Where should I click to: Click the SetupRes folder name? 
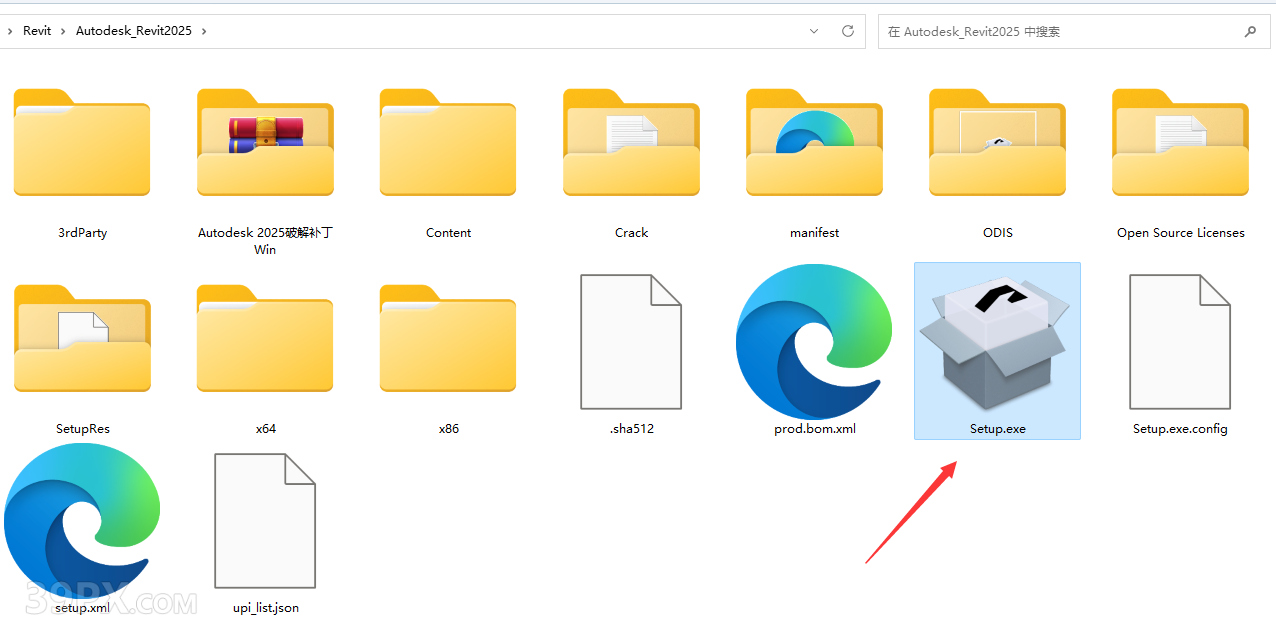coord(82,429)
